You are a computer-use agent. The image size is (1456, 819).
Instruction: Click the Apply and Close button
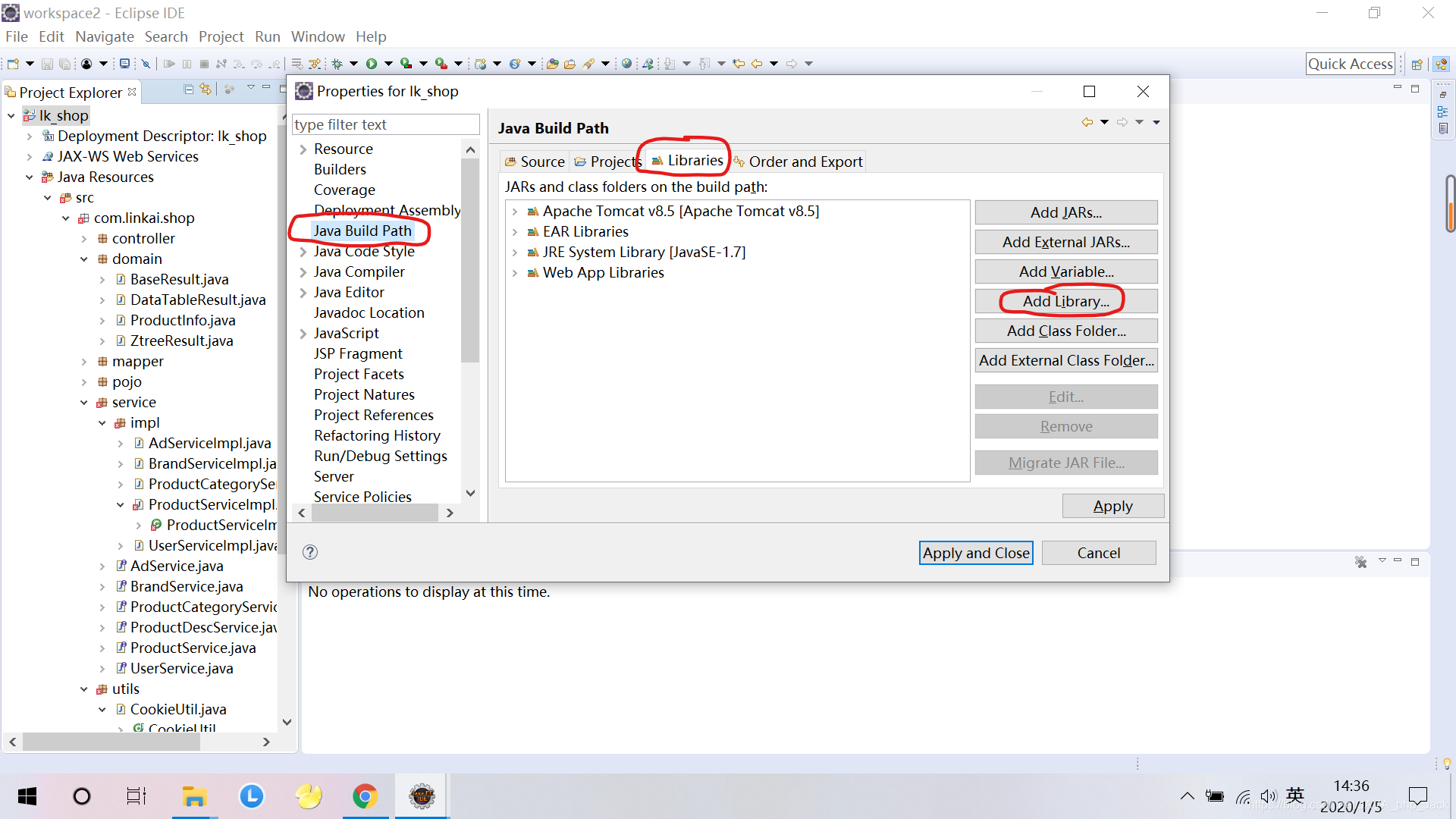[976, 553]
